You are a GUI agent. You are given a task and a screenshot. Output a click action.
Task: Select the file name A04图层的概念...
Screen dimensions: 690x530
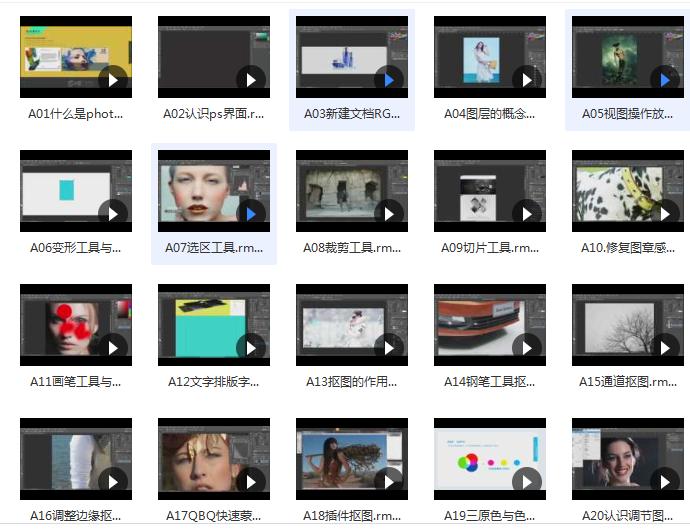(490, 114)
